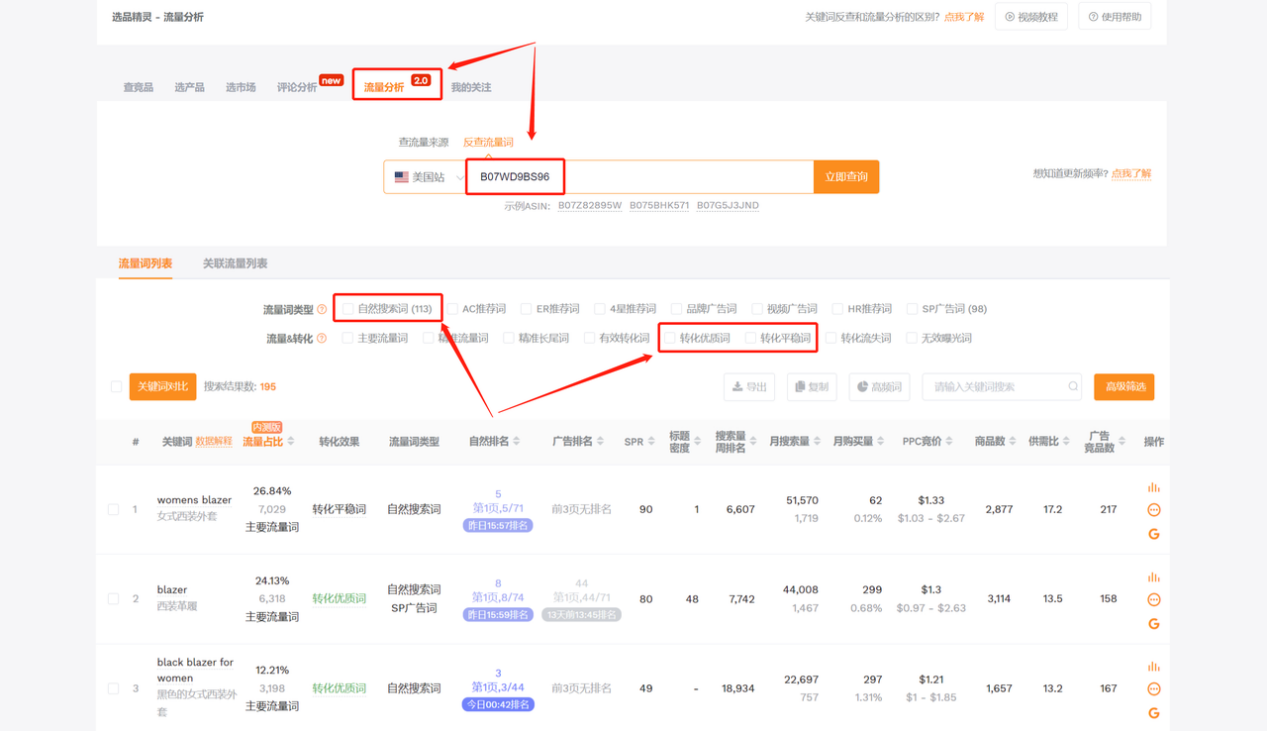Open the trend chart icon for womens blazer
1267x731 pixels.
coord(1154,487)
